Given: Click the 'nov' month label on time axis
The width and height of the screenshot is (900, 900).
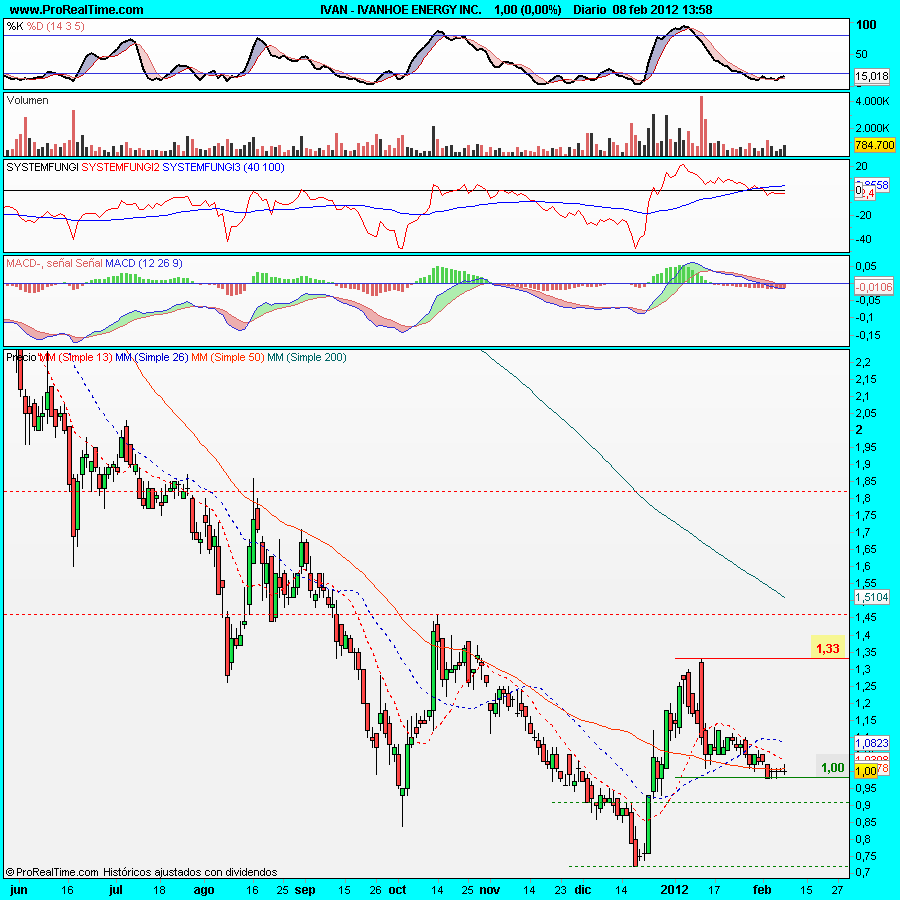Looking at the screenshot, I should pos(490,890).
